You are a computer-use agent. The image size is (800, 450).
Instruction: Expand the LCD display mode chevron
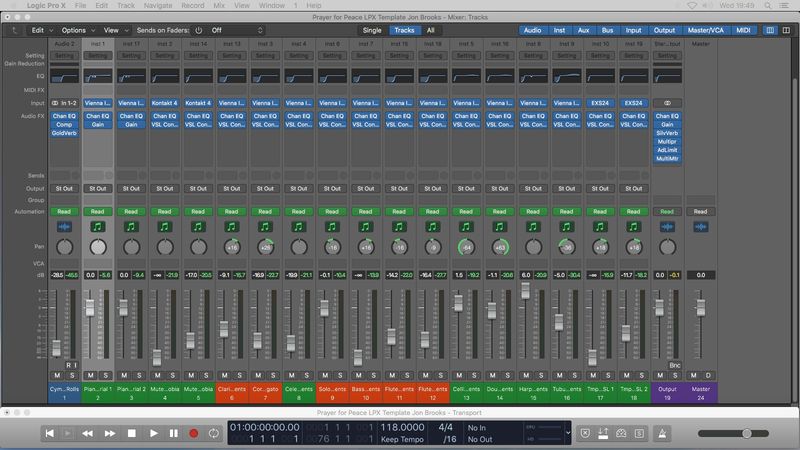coord(567,433)
